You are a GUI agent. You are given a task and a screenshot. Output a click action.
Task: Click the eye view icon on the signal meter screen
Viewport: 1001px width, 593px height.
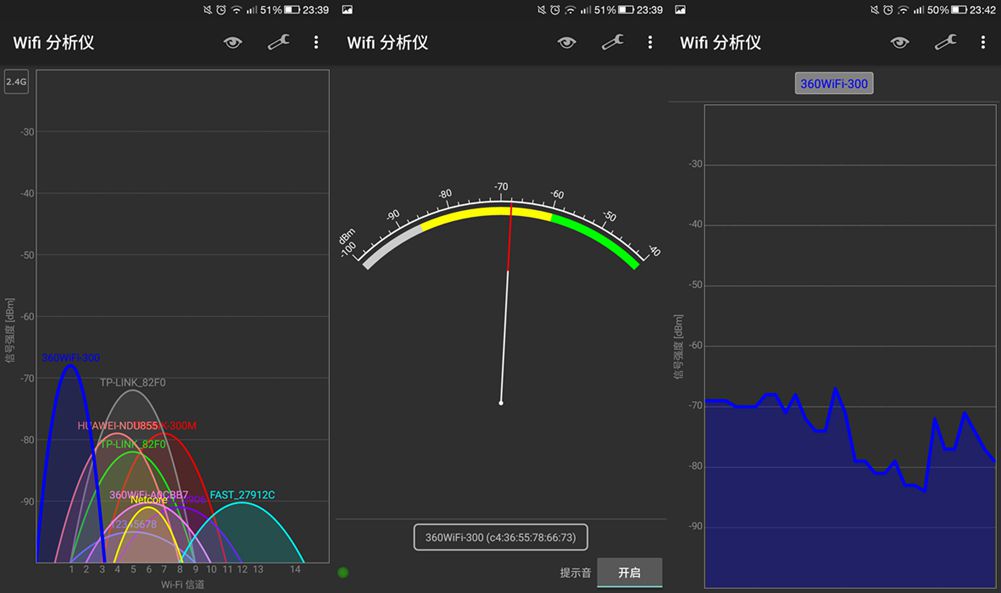pos(566,42)
